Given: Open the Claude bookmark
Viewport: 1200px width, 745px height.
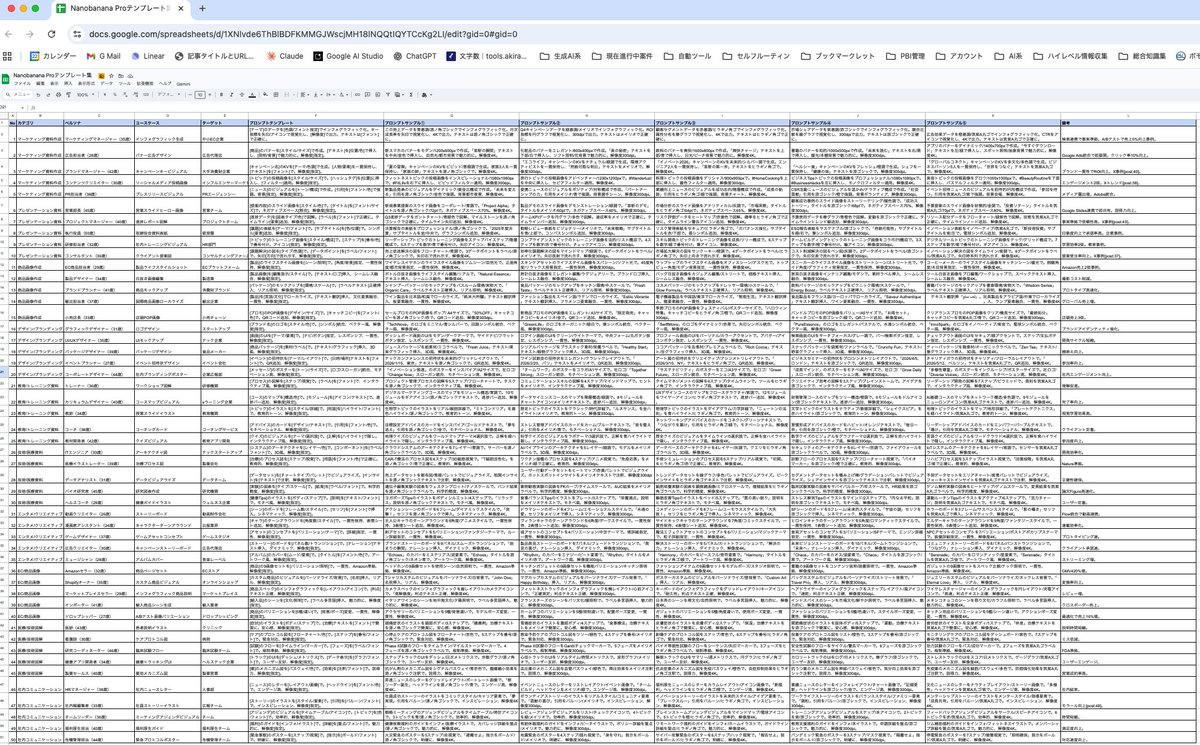Looking at the screenshot, I should click(x=283, y=56).
